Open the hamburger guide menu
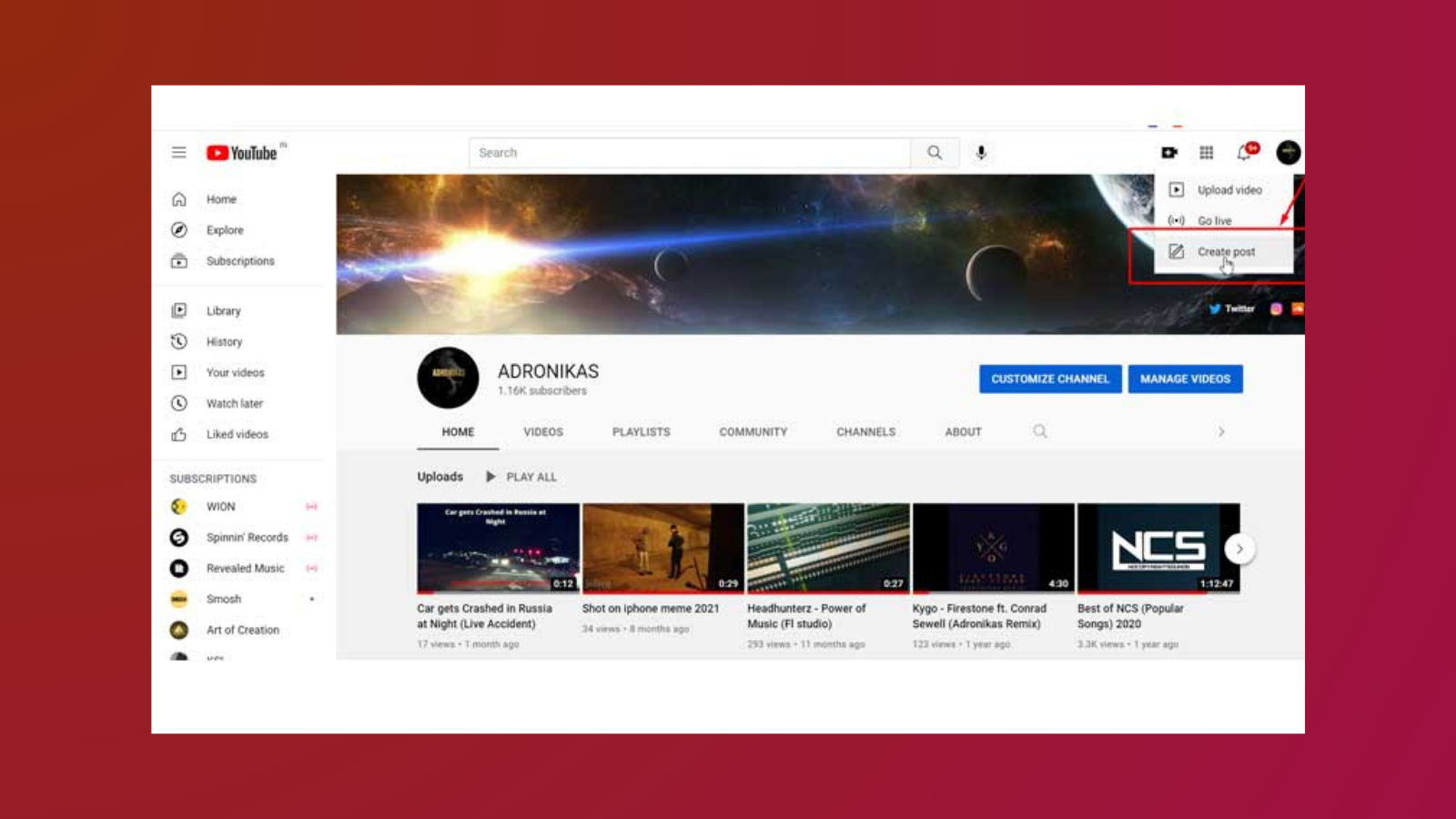 [178, 153]
